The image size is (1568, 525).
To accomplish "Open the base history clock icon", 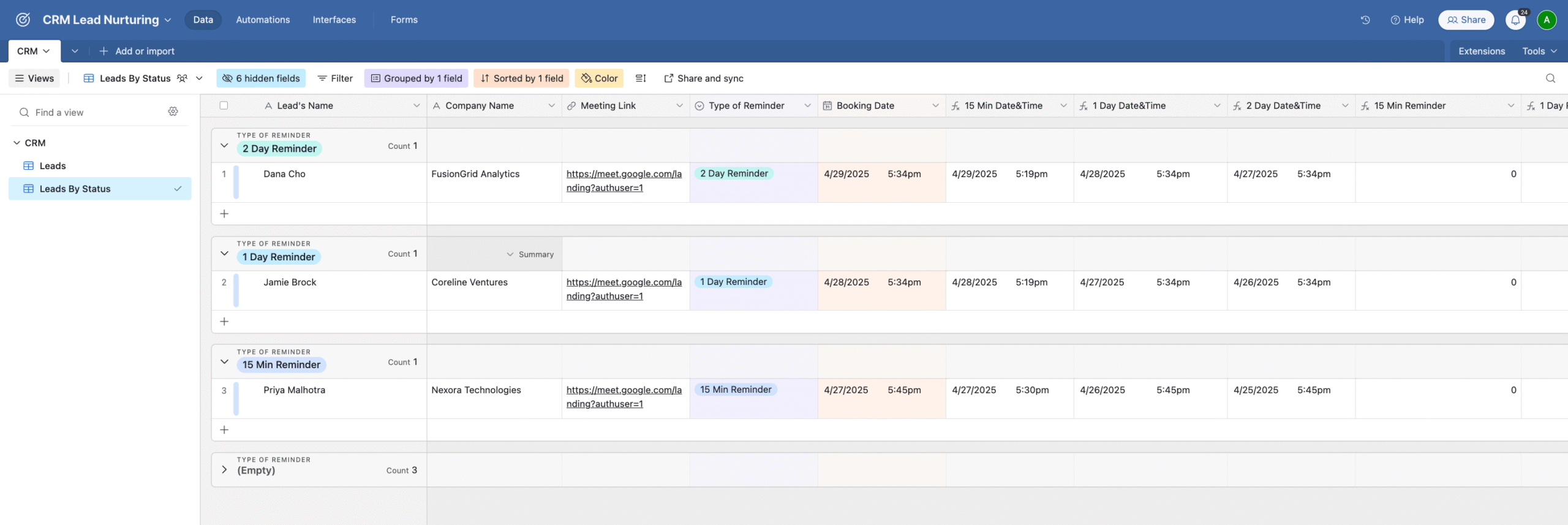I will pyautogui.click(x=1365, y=20).
